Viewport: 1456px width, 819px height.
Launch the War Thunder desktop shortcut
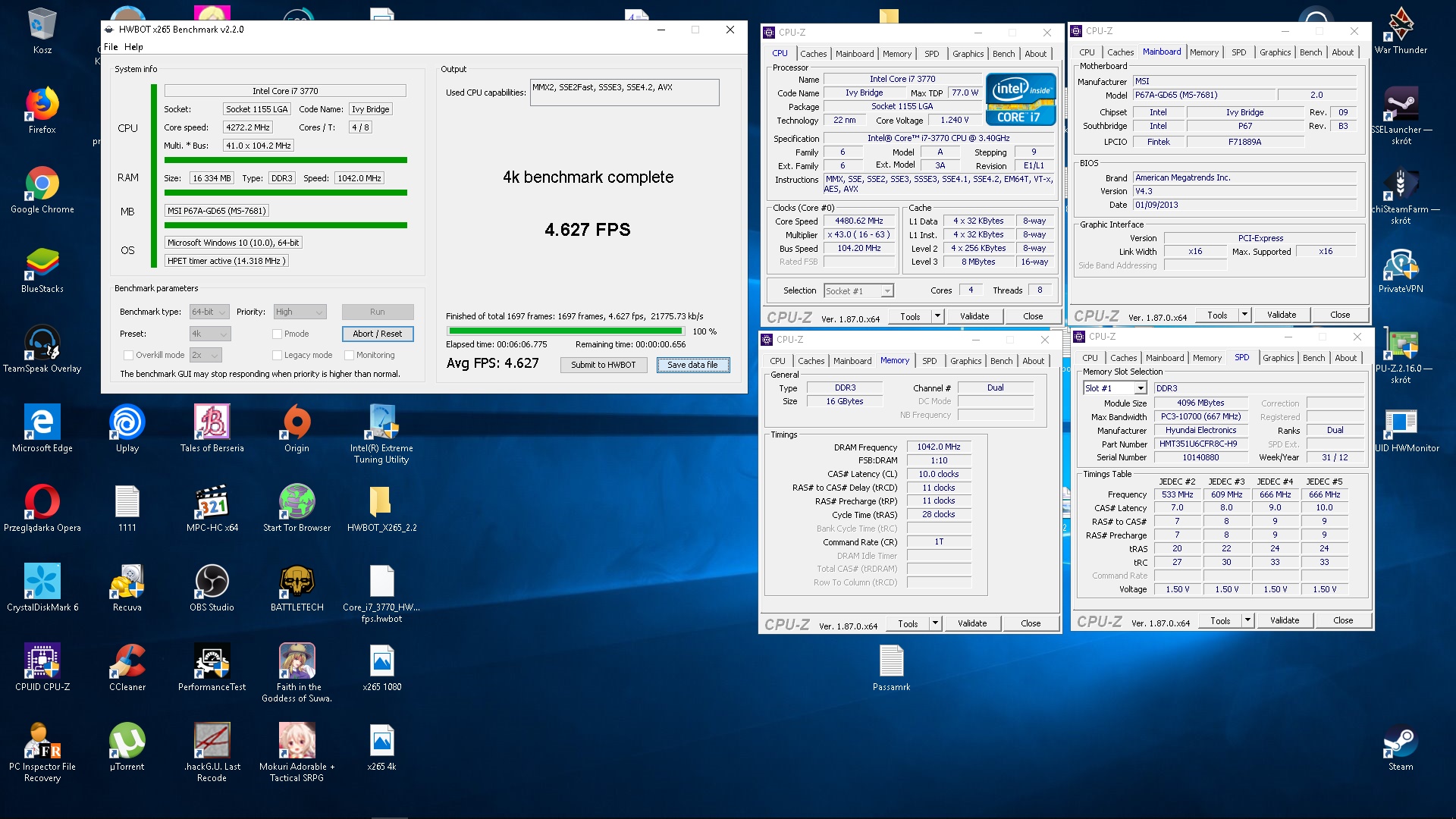click(x=1401, y=31)
